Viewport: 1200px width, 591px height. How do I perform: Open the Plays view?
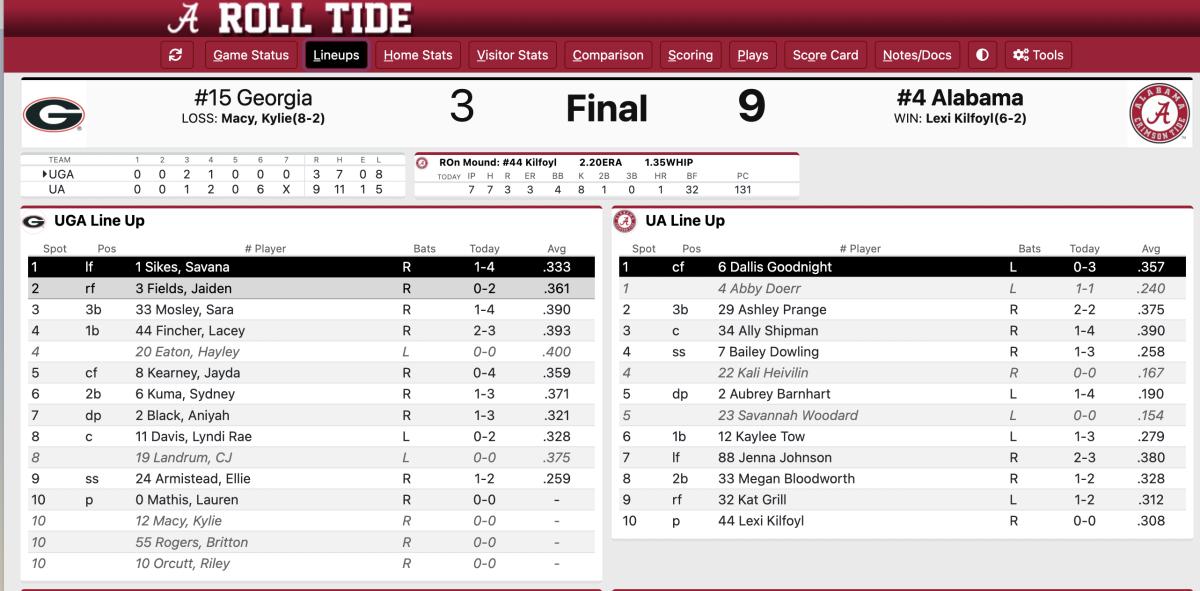click(752, 55)
